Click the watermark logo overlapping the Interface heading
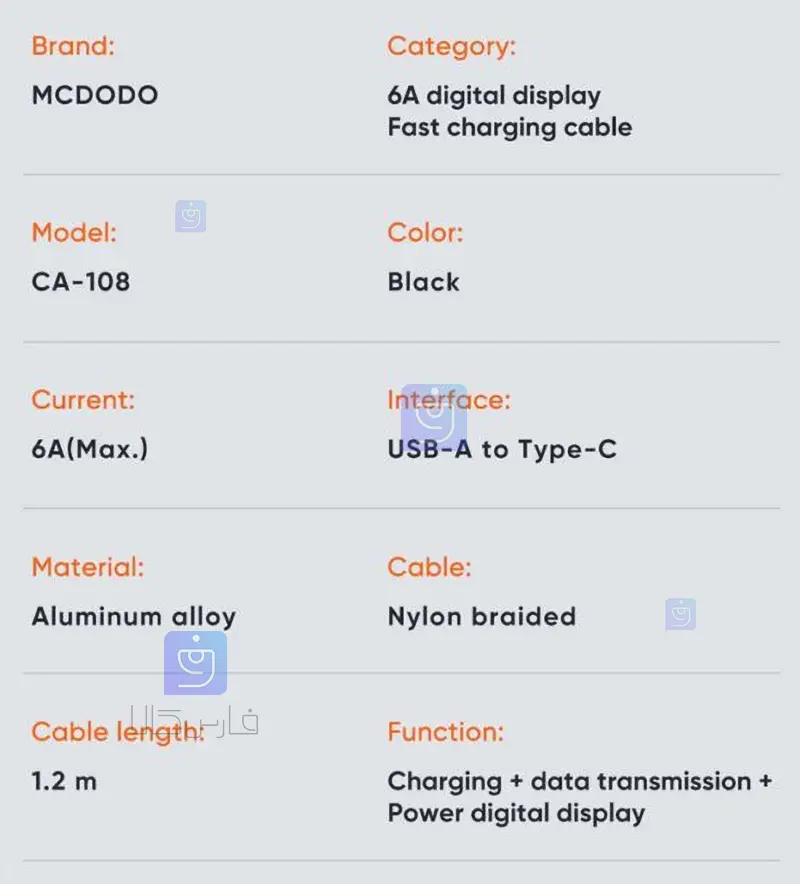Viewport: 800px width, 884px height. pyautogui.click(x=434, y=411)
